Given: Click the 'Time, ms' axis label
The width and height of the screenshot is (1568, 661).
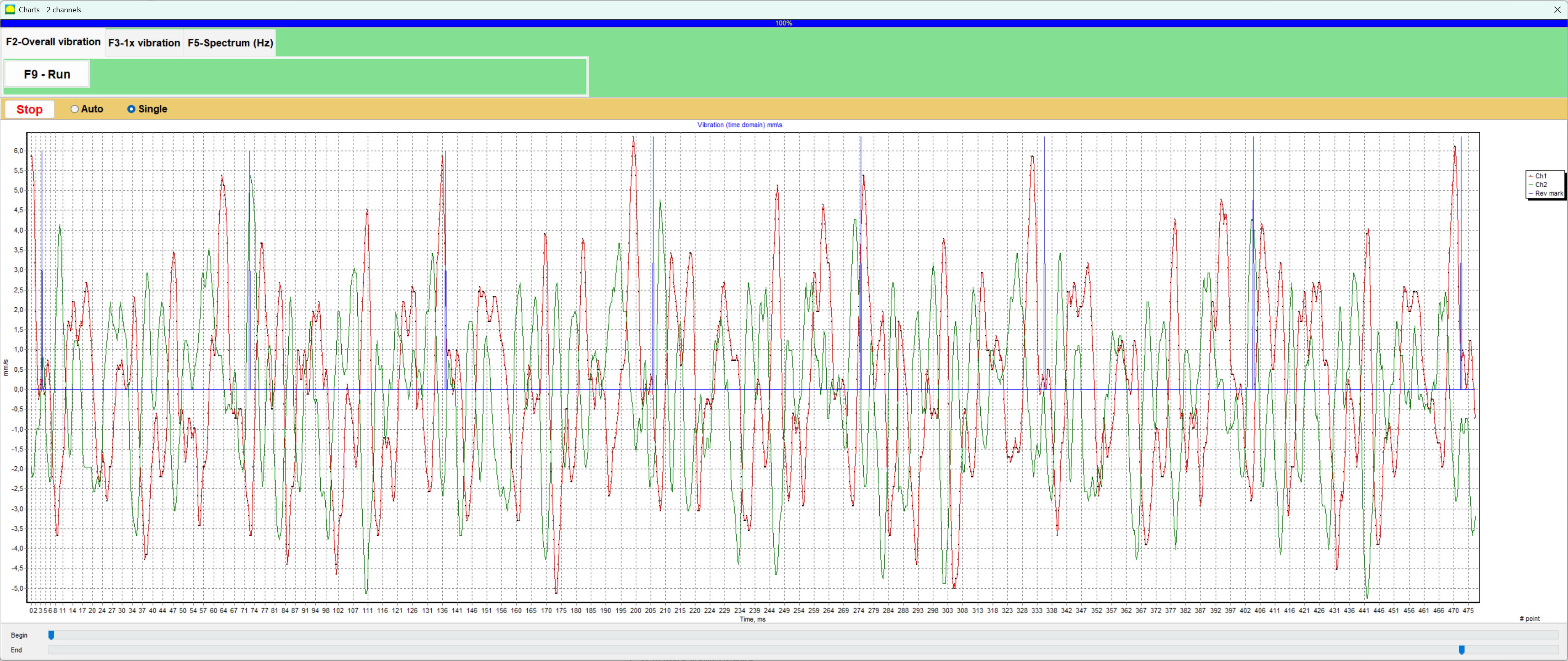Looking at the screenshot, I should [x=752, y=619].
